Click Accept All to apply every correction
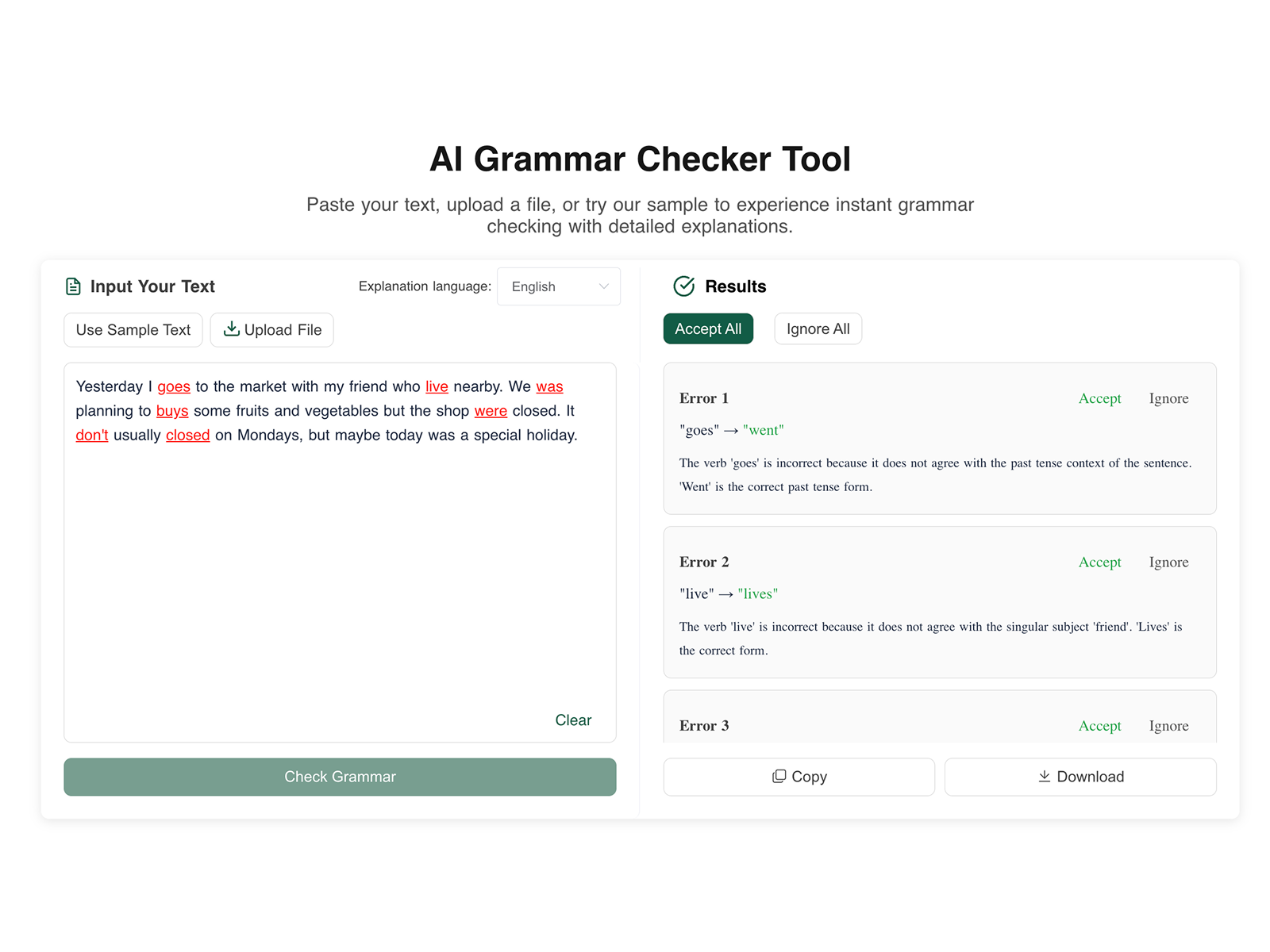 [x=708, y=328]
